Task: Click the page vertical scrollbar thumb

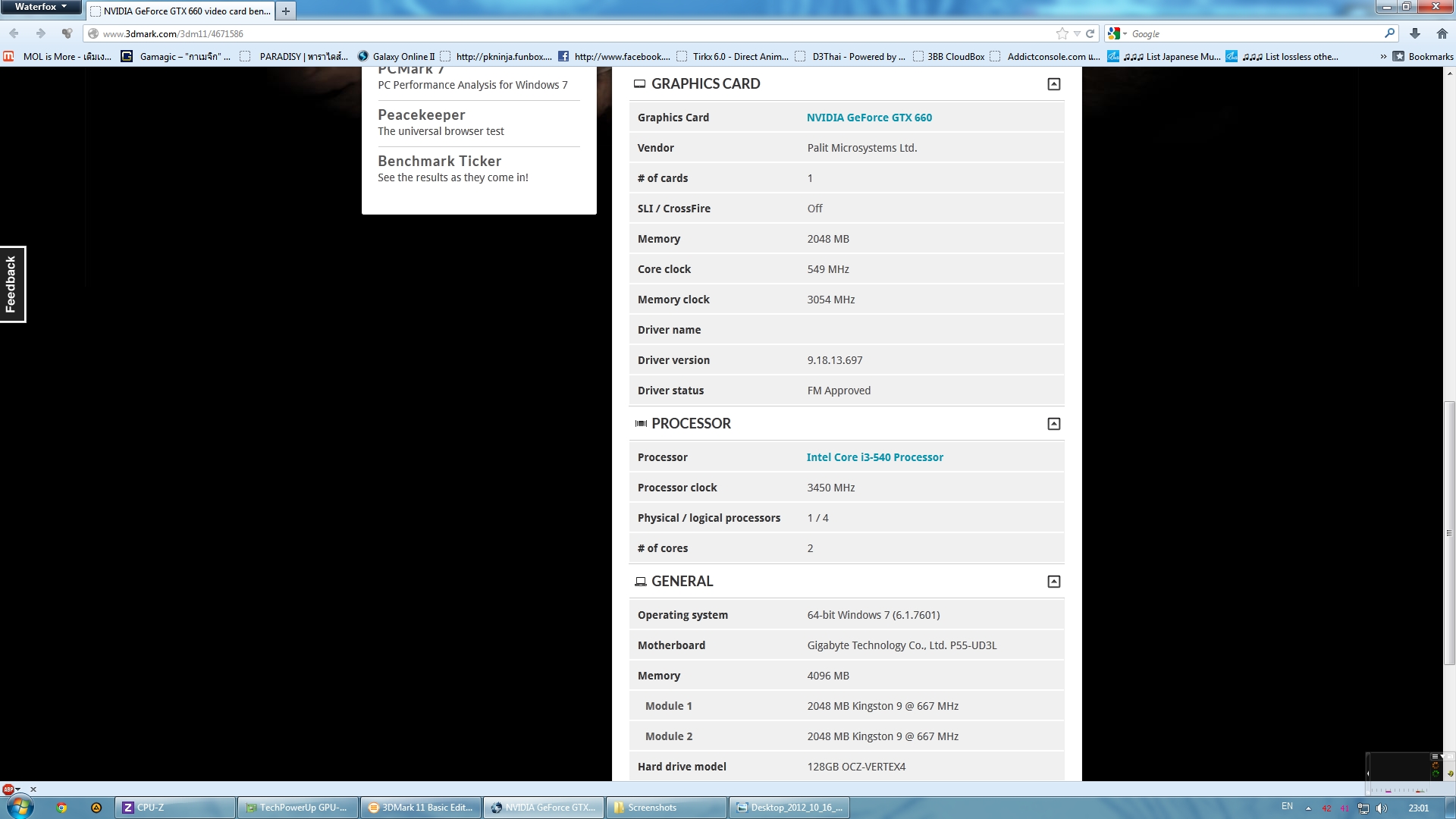Action: point(1449,531)
